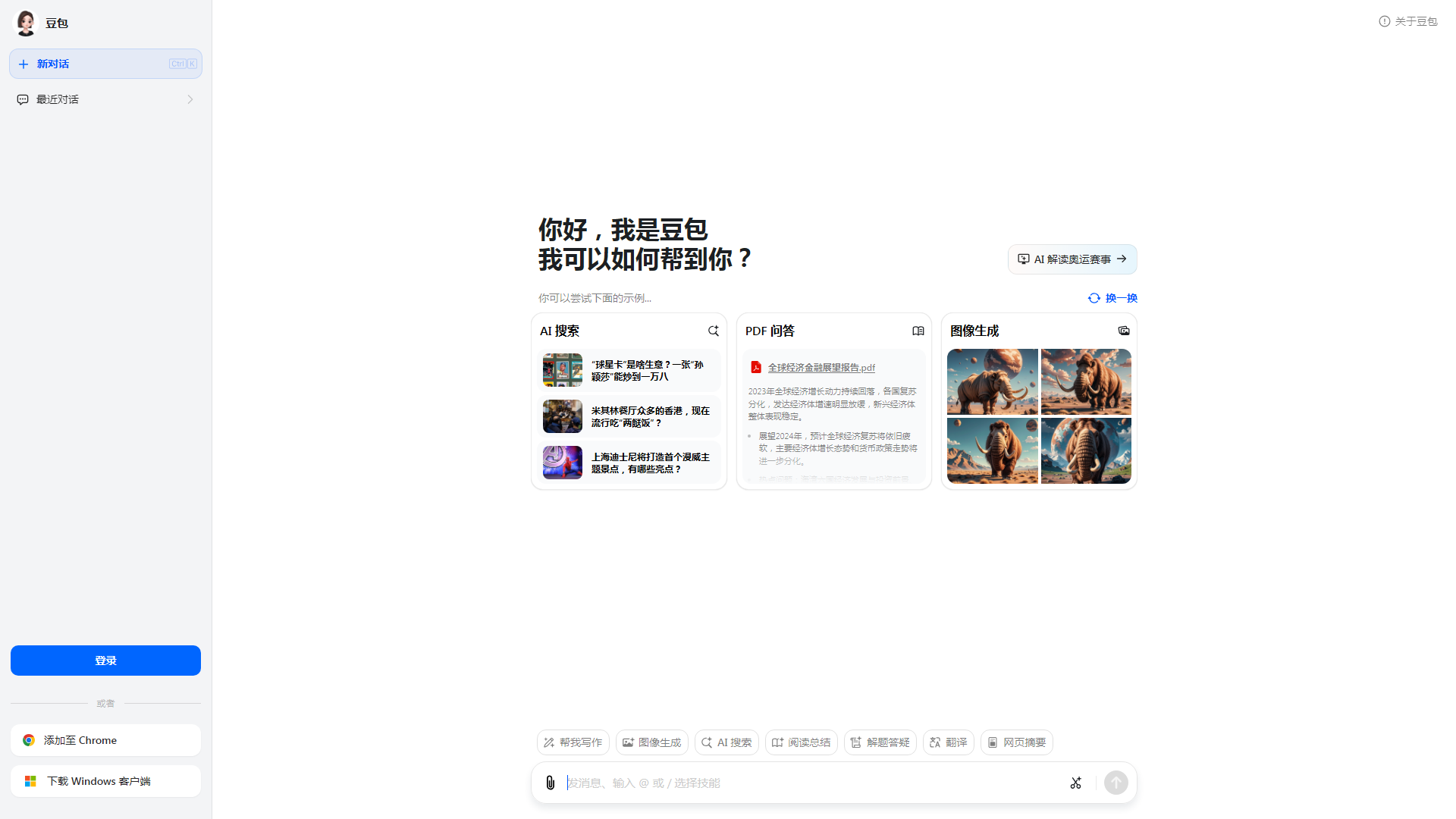Select the AI 搜索 skill chip
This screenshot has height=819, width=1456.
726,742
